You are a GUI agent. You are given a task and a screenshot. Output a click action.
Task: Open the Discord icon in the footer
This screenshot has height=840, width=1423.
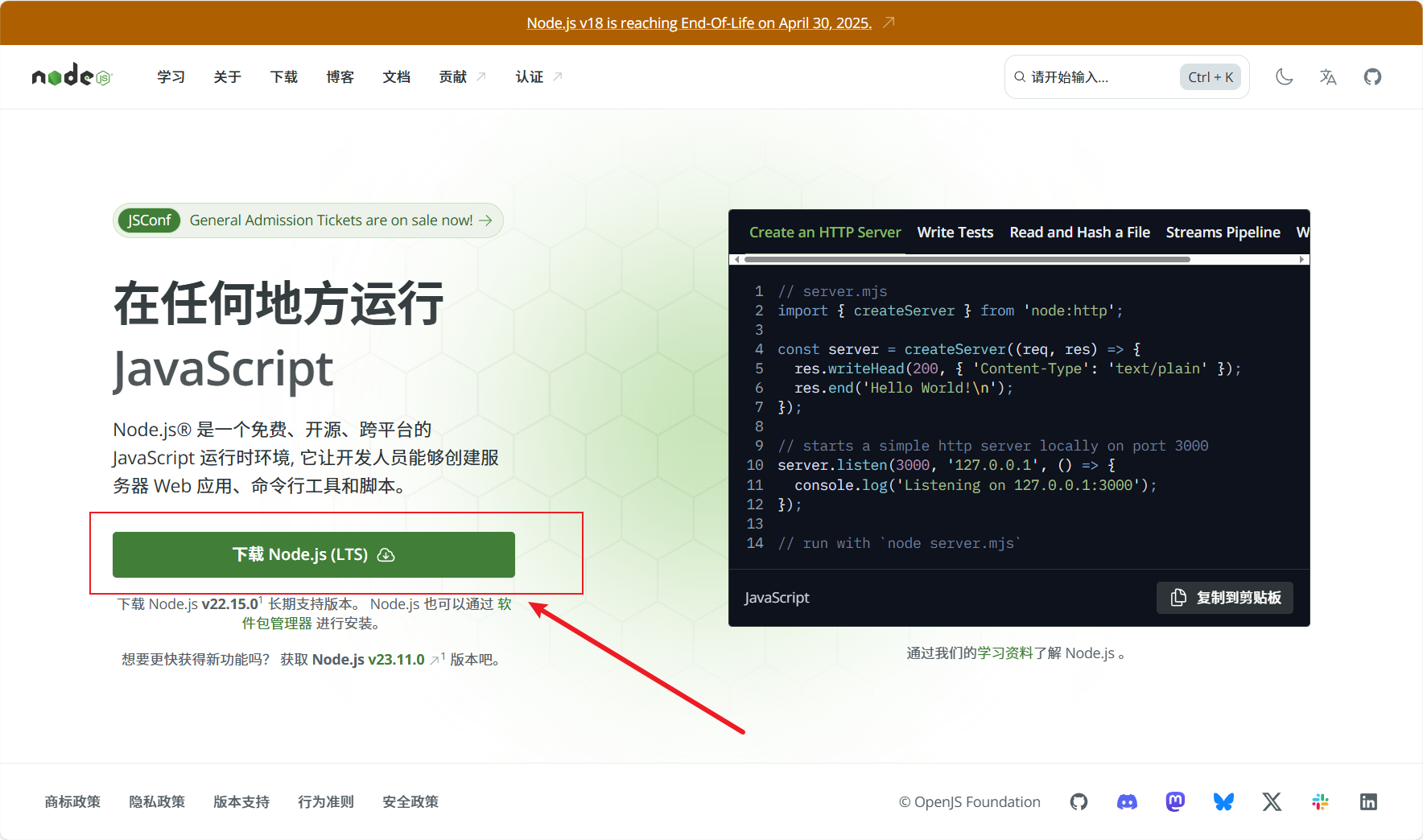pos(1127,801)
